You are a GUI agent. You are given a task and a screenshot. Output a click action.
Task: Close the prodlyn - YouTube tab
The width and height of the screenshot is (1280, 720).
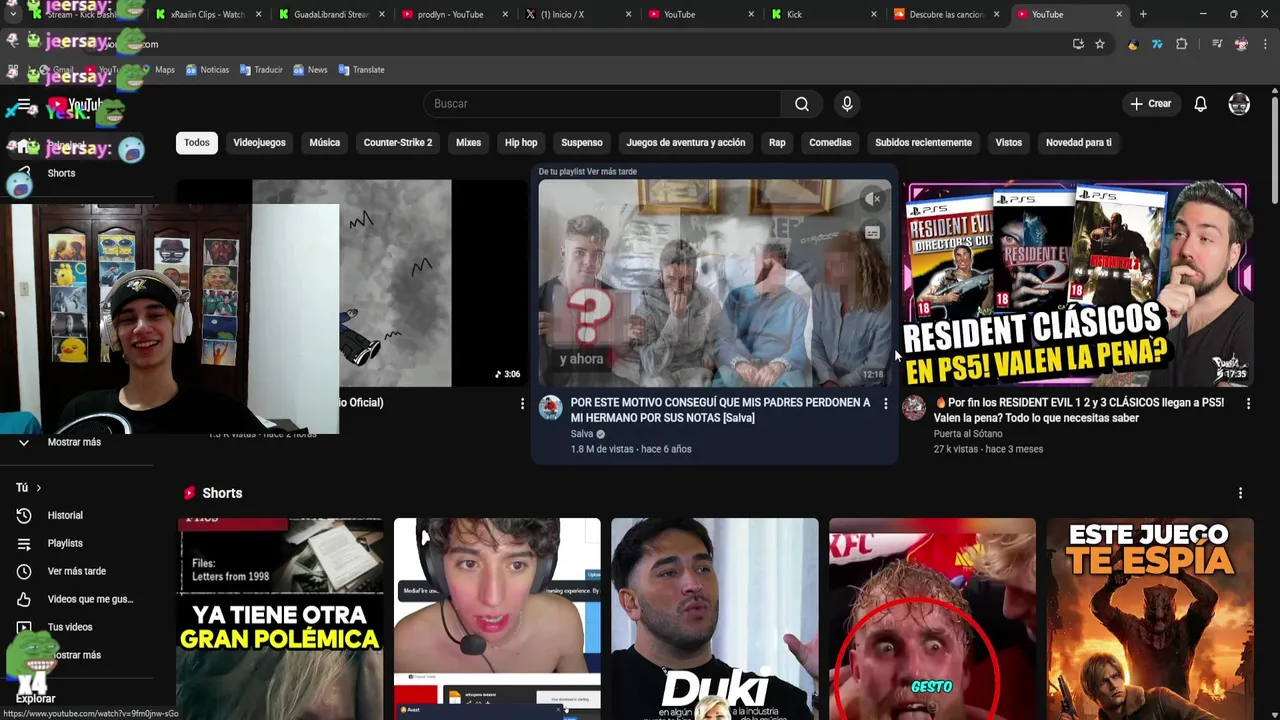(504, 14)
